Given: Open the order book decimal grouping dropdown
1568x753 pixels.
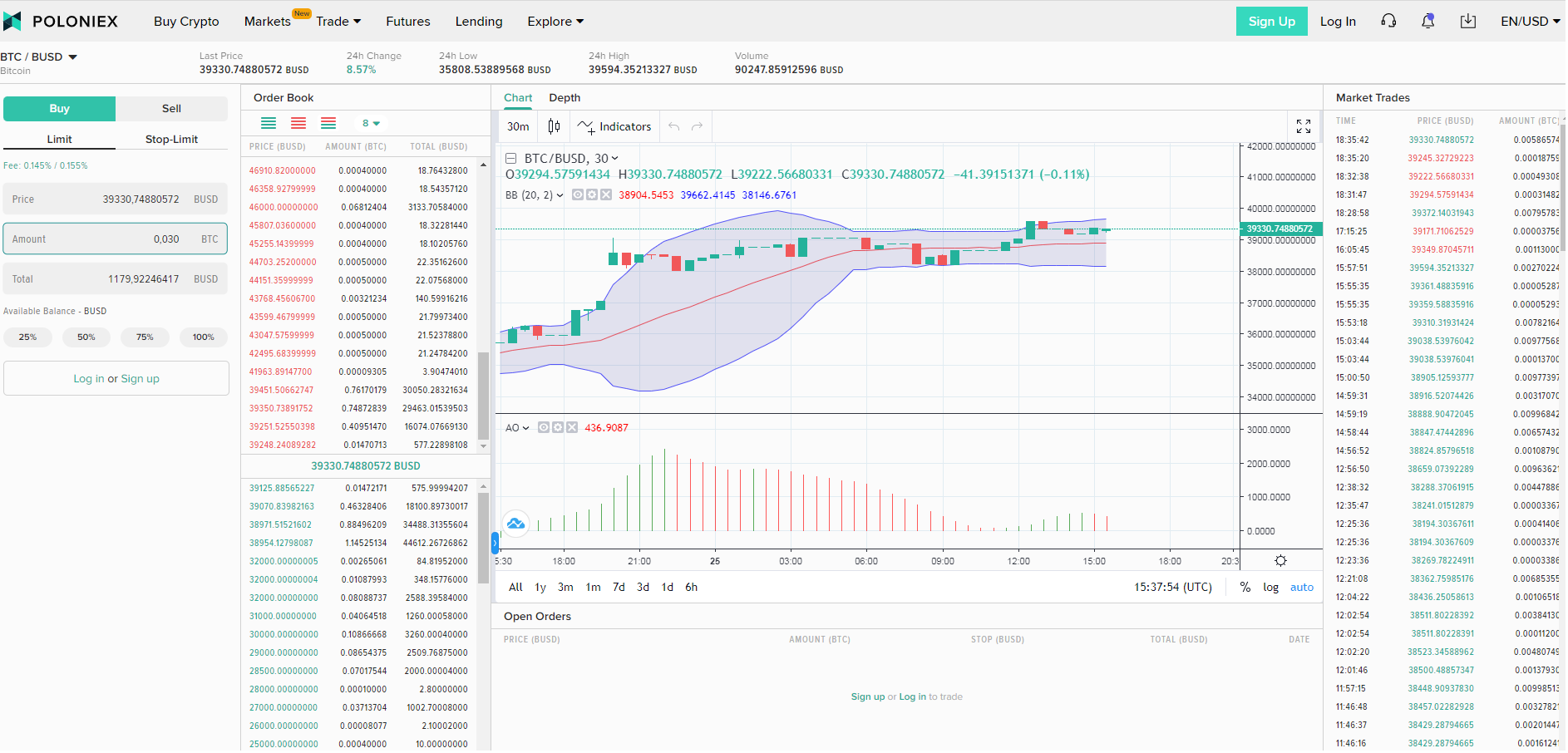Looking at the screenshot, I should [x=371, y=123].
